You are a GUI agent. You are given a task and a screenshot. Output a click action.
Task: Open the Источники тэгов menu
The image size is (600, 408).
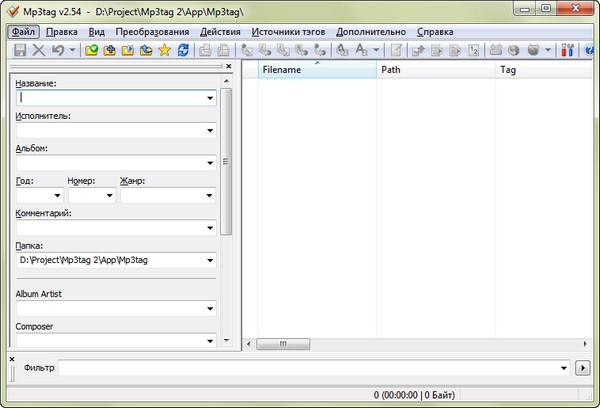click(288, 32)
